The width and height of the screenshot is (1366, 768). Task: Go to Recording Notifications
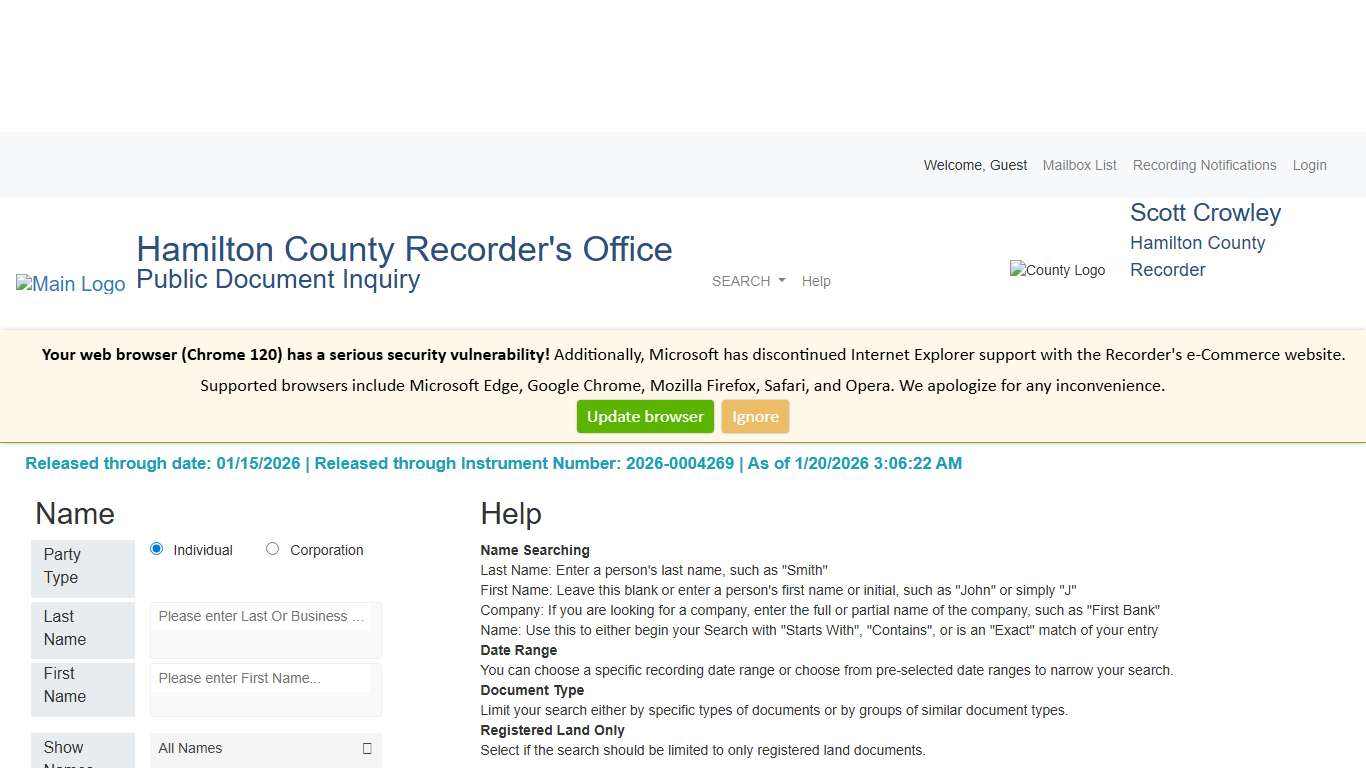1204,165
